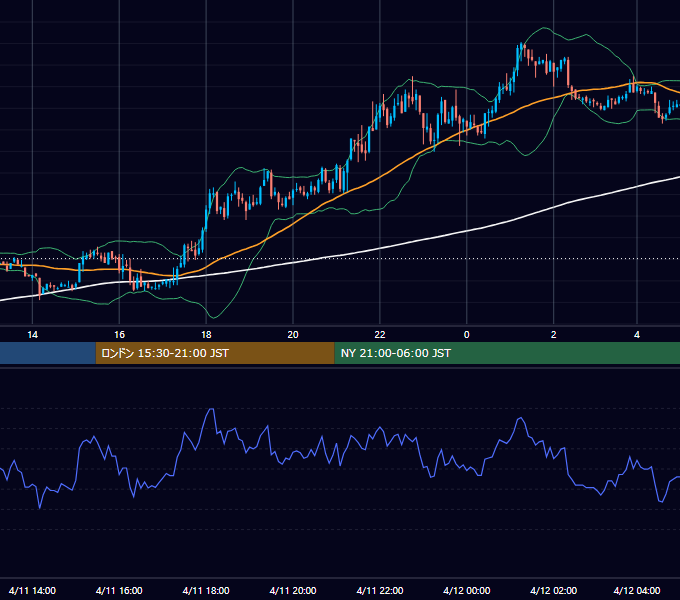Click the 2 hour label on price chart axis

pos(553,335)
